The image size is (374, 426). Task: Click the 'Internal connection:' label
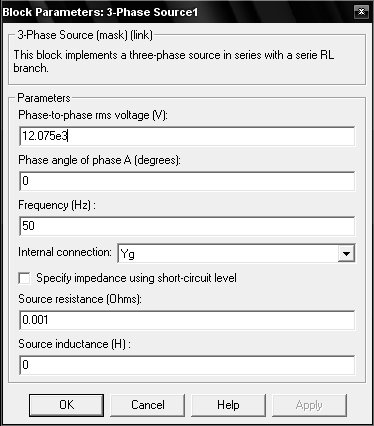(x=65, y=252)
